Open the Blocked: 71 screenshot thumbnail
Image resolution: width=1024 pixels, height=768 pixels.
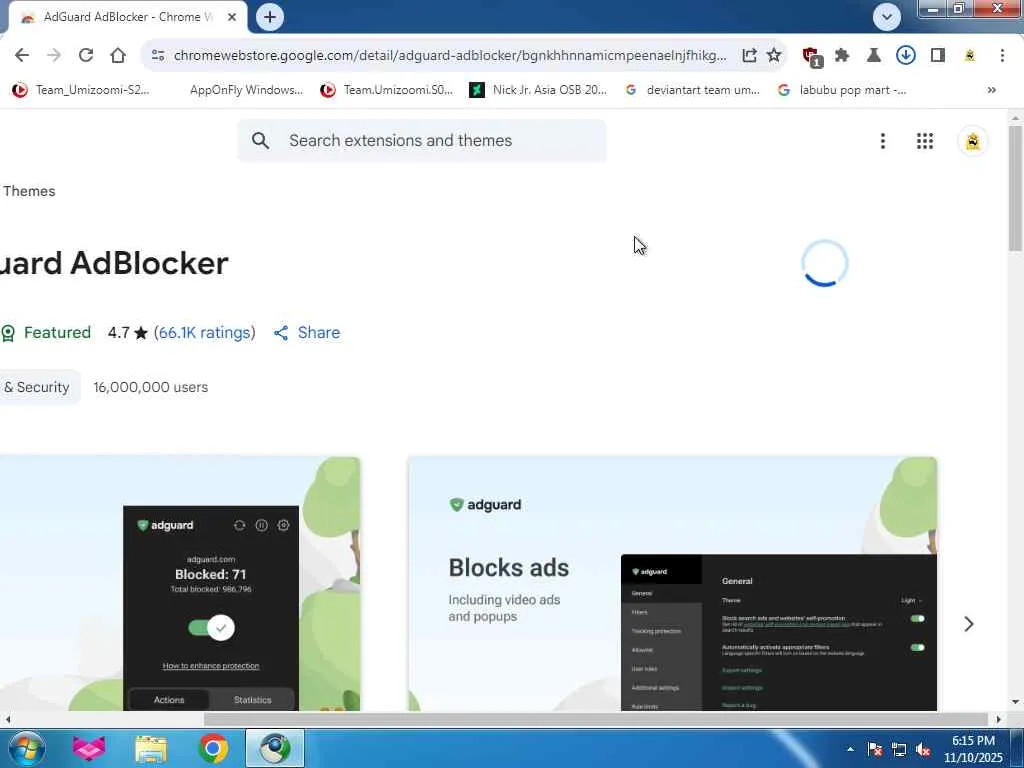[180, 584]
